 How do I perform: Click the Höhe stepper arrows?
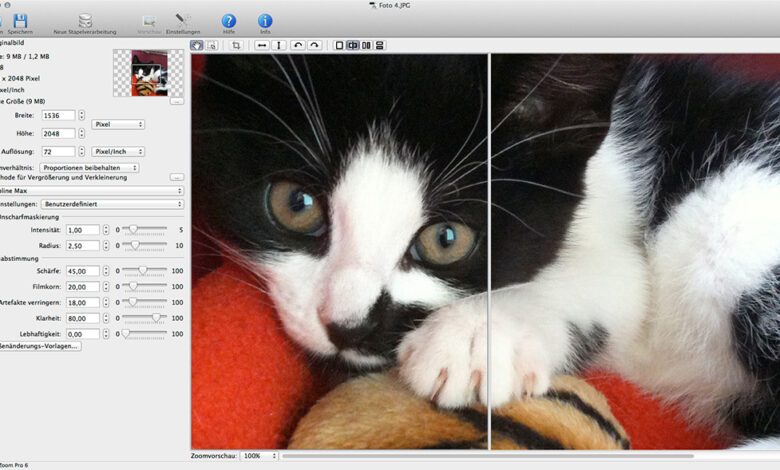(x=82, y=133)
